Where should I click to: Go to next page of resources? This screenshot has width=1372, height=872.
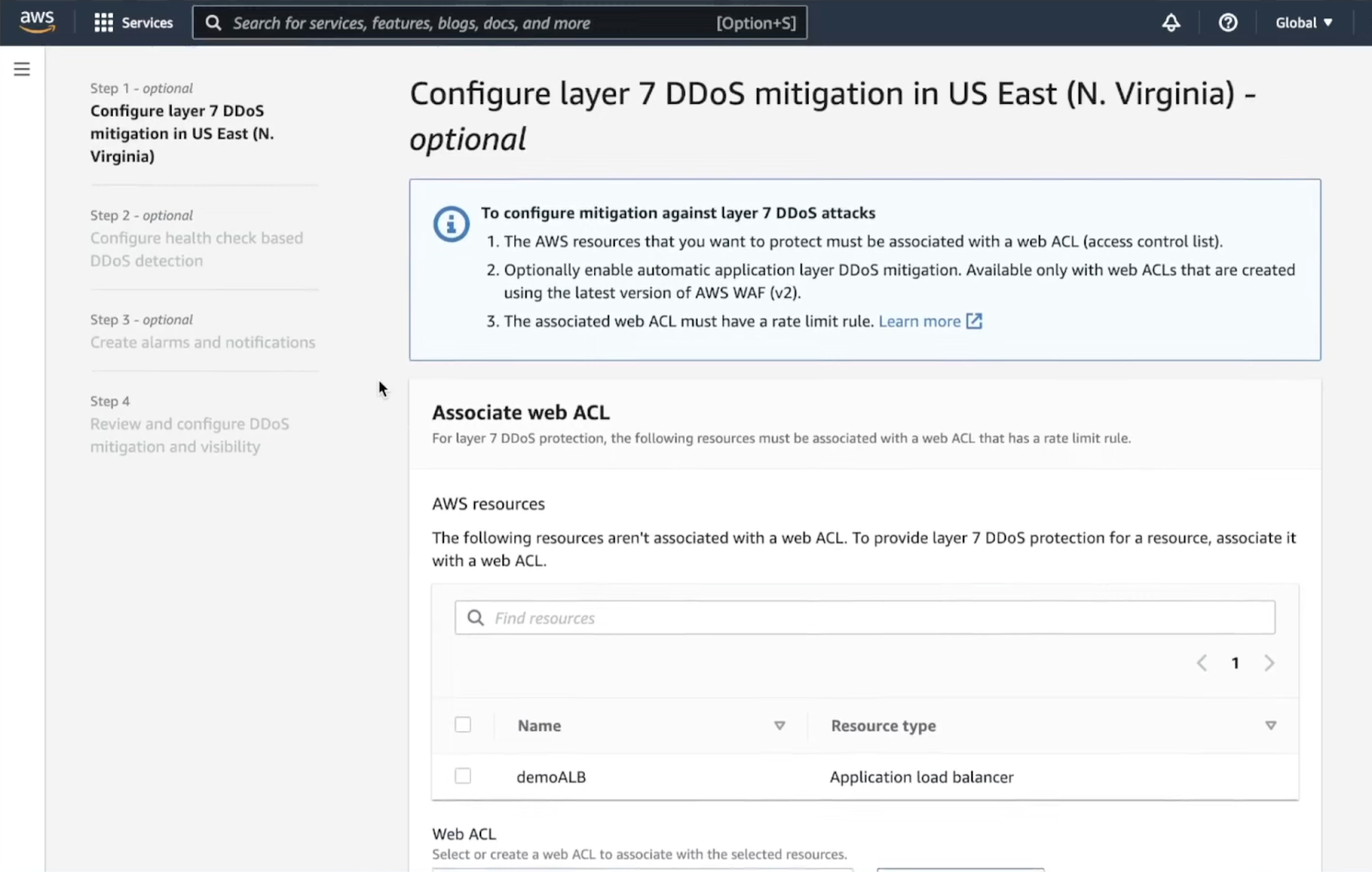[1269, 663]
